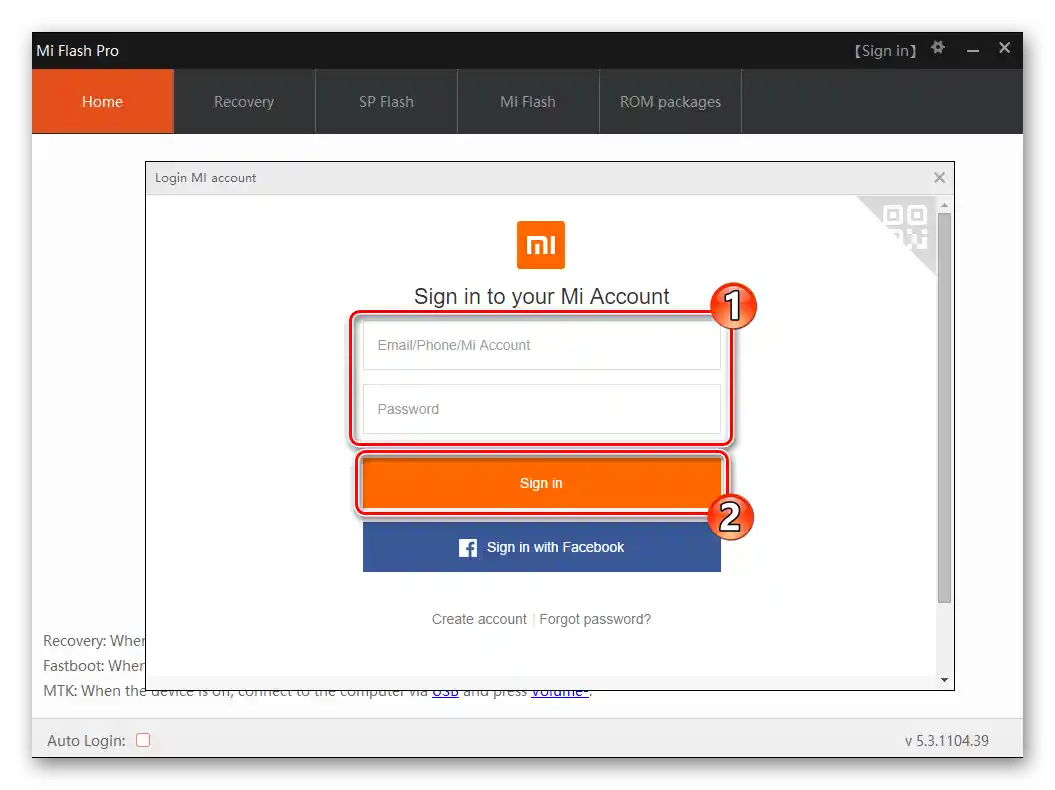Image resolution: width=1055 pixels, height=790 pixels.
Task: Switch to the SP Flash tab
Action: click(386, 102)
